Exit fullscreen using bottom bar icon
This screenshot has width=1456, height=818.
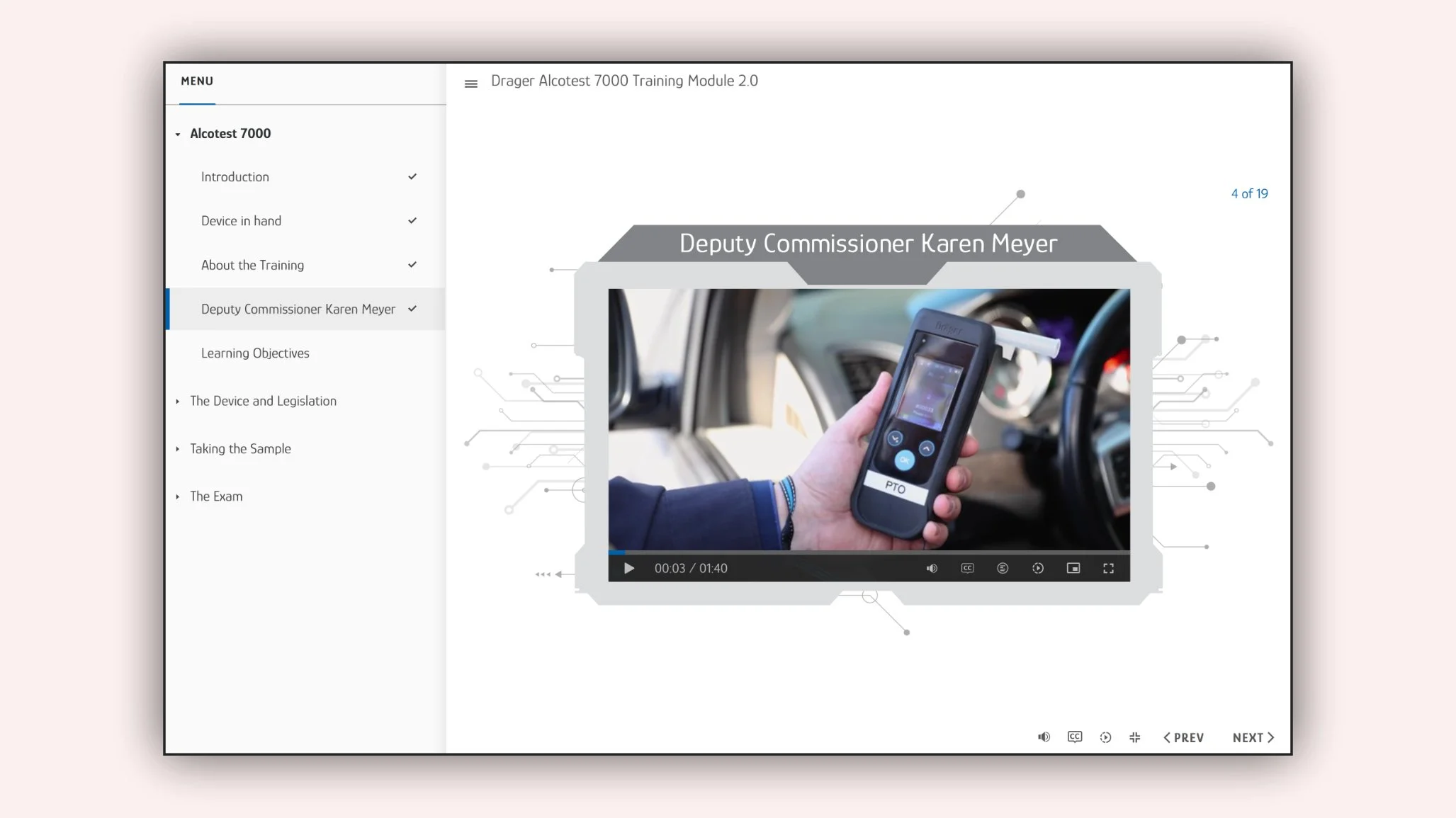pyautogui.click(x=1135, y=737)
